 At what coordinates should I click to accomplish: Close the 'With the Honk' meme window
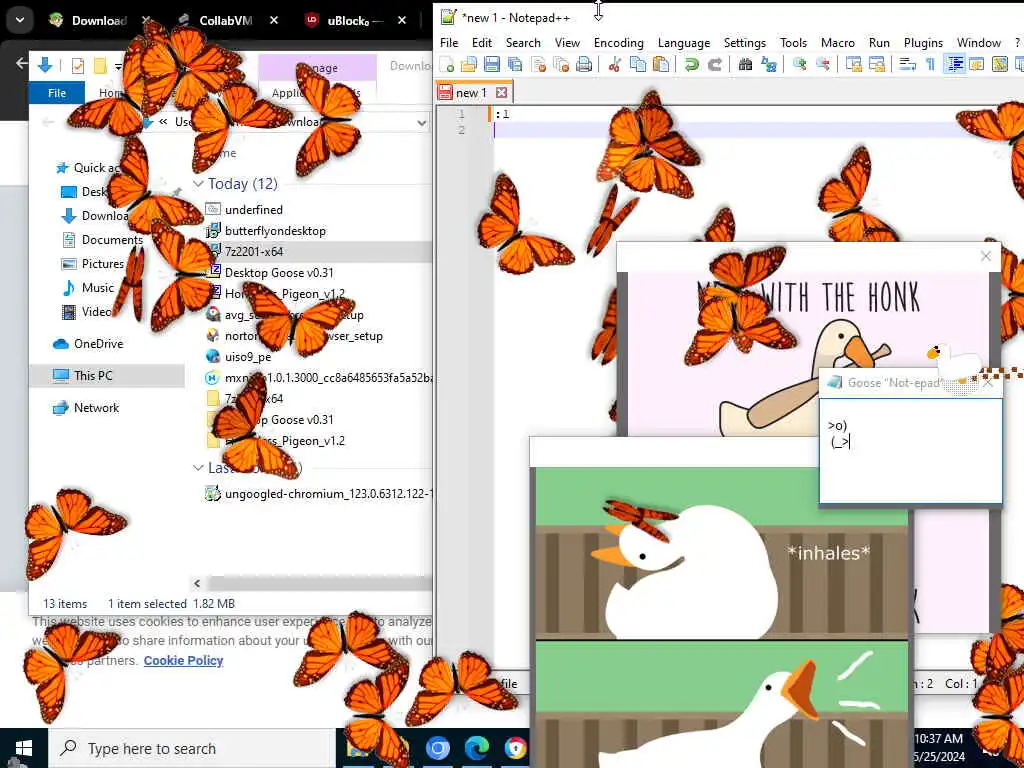click(985, 257)
